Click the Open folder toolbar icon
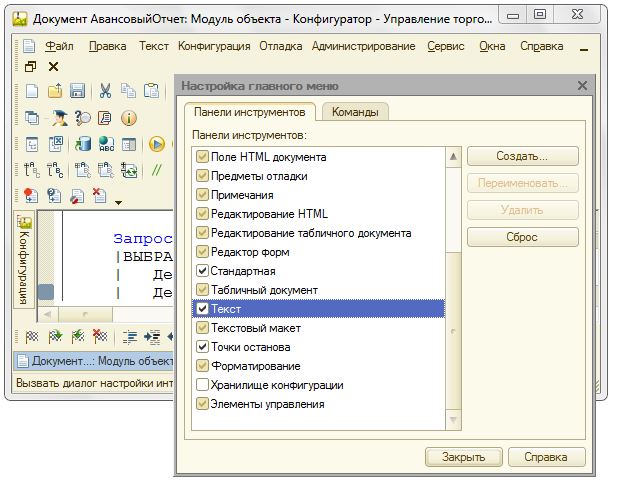Screen dimensions: 623x495 point(54,91)
